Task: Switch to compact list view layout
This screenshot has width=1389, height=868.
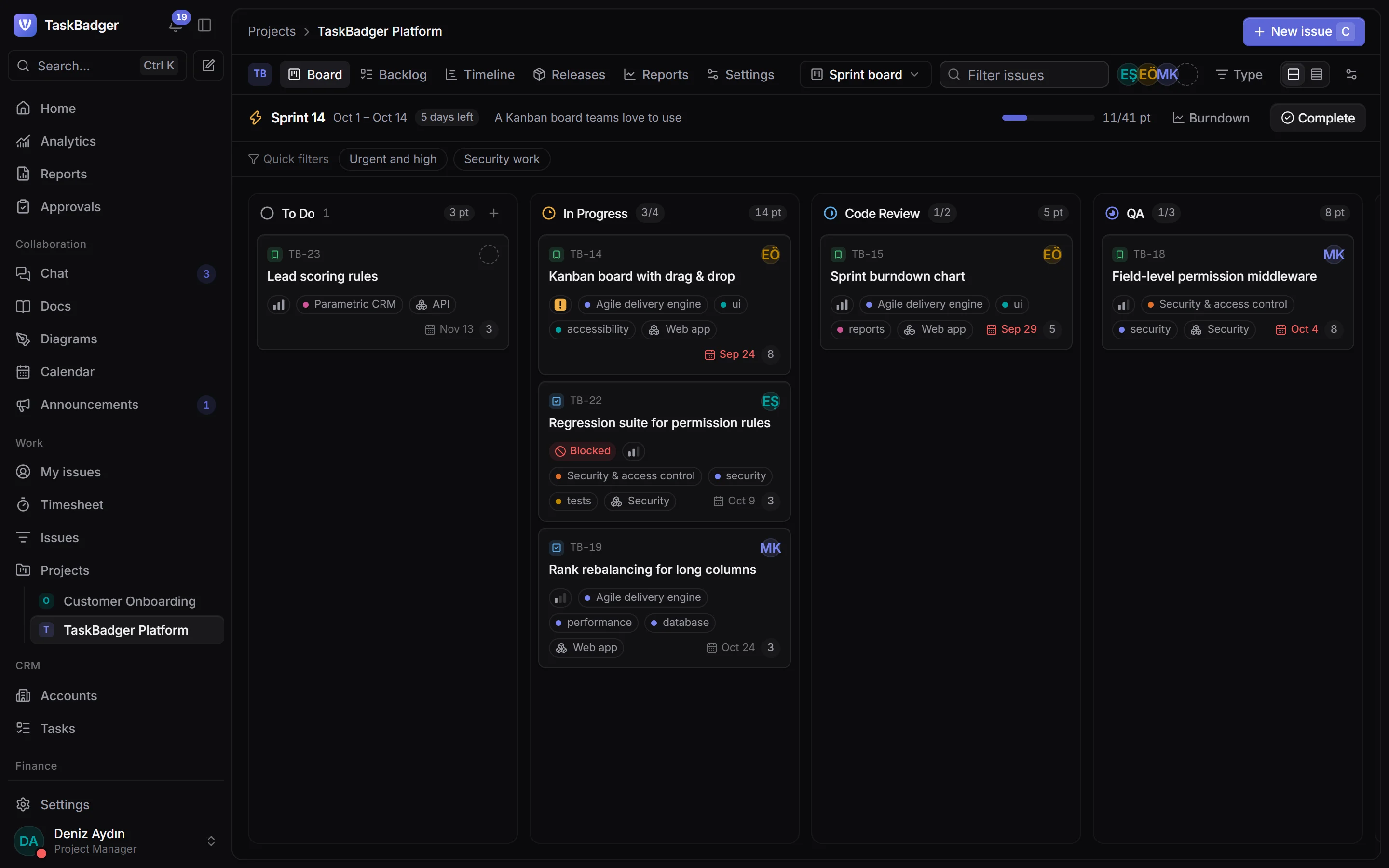Action: point(1317,75)
